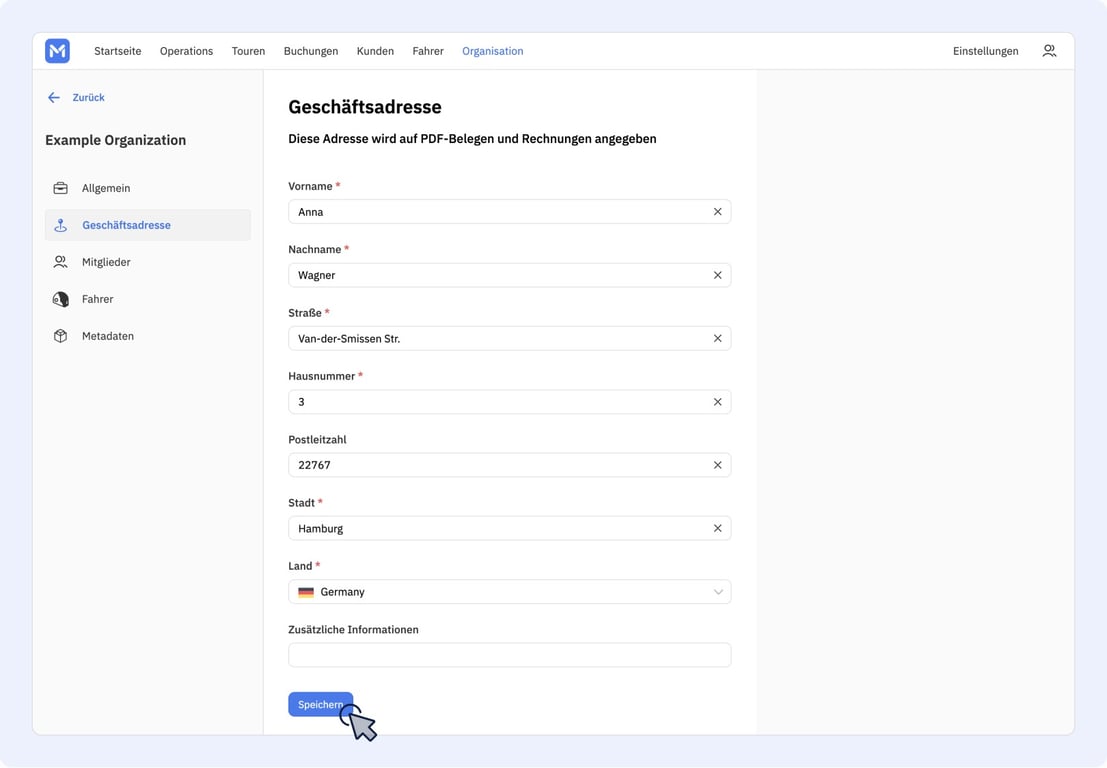1107x768 pixels.
Task: Clear the Stadt field with X
Action: 717,528
